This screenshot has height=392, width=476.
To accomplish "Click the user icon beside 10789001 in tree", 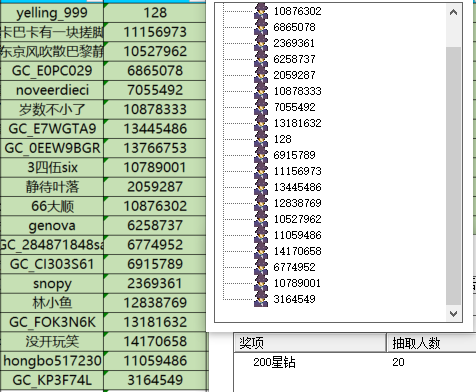I will pos(261,283).
